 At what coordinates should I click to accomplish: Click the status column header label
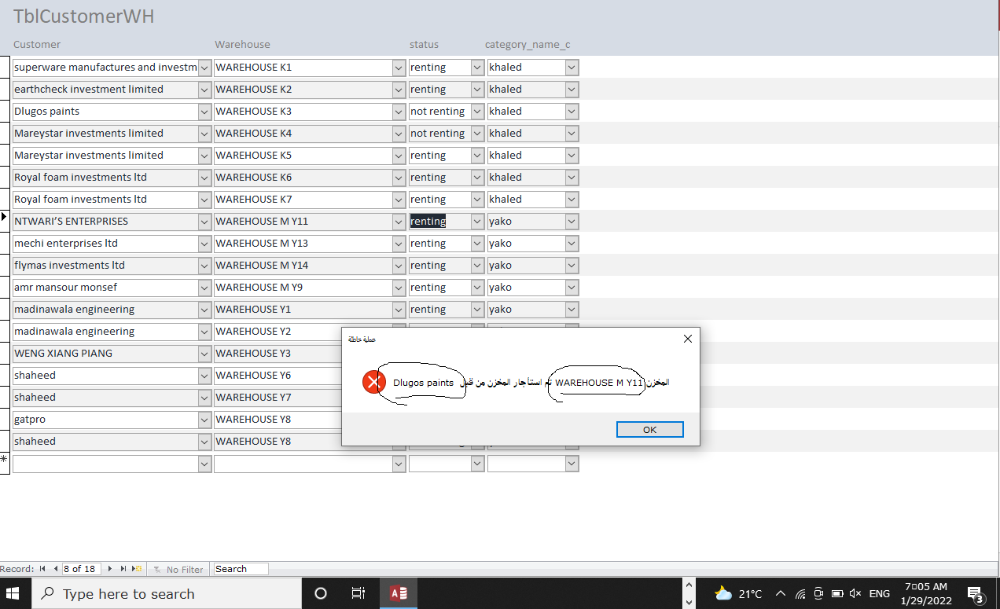(x=424, y=44)
